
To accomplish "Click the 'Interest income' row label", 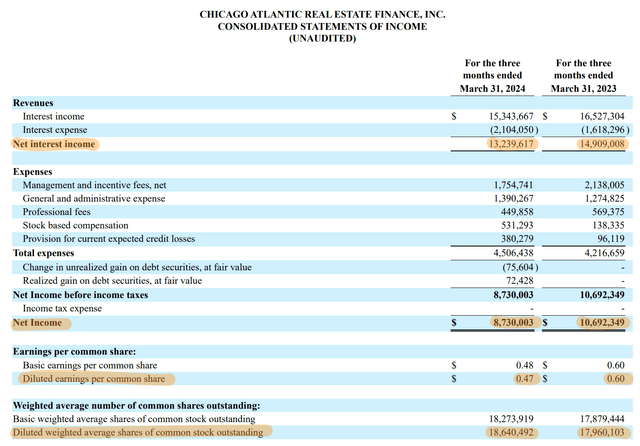I will pos(53,116).
